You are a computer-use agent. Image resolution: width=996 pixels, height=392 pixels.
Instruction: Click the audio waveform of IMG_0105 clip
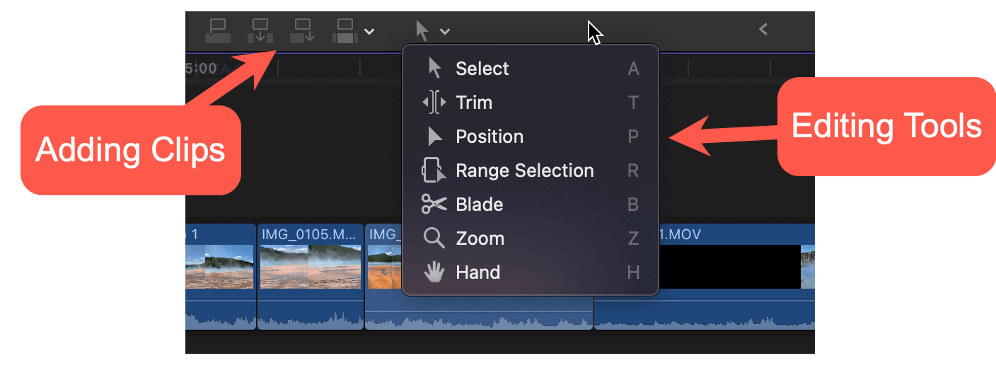(310, 316)
